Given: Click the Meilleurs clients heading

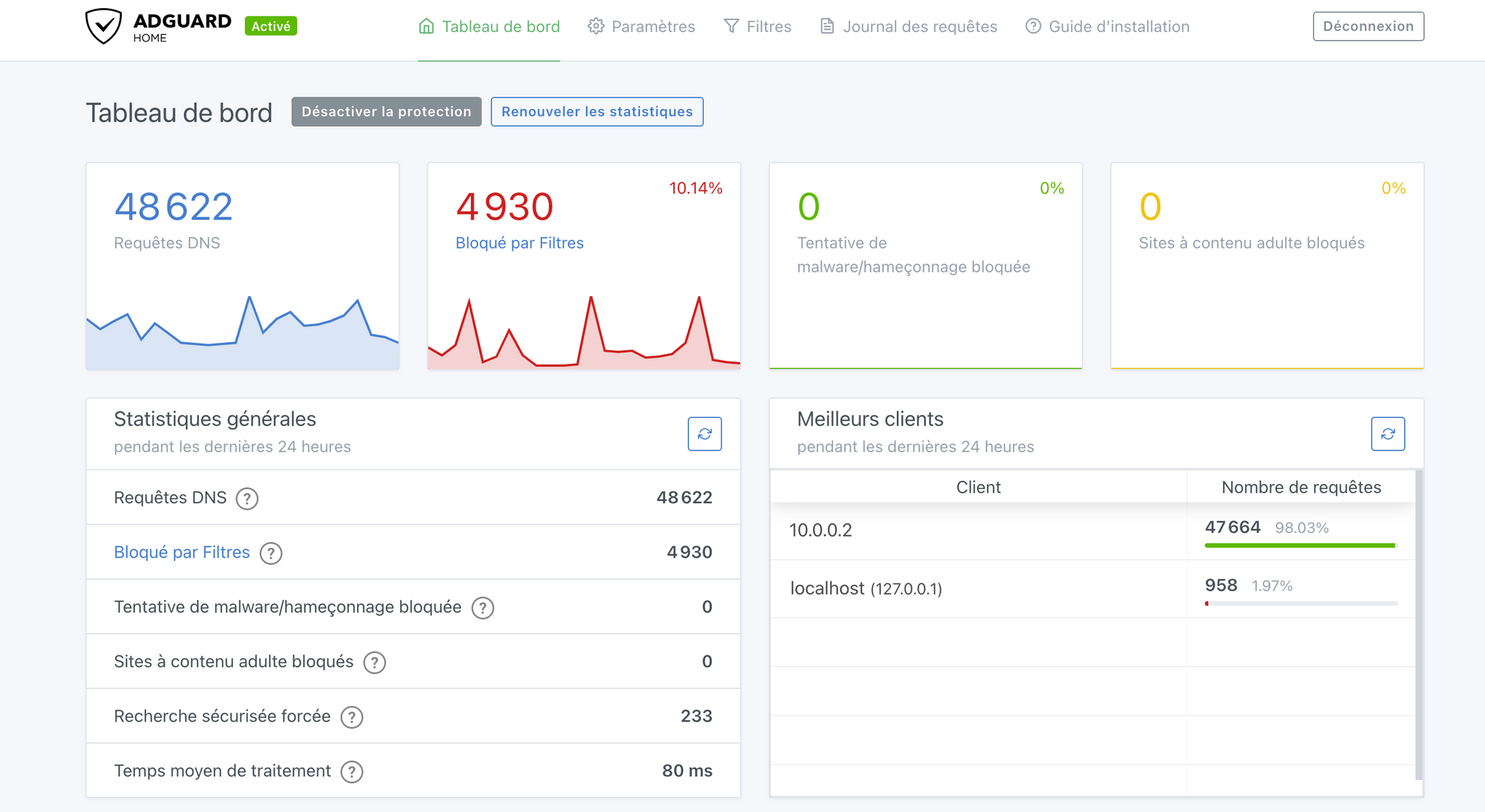Looking at the screenshot, I should [870, 419].
